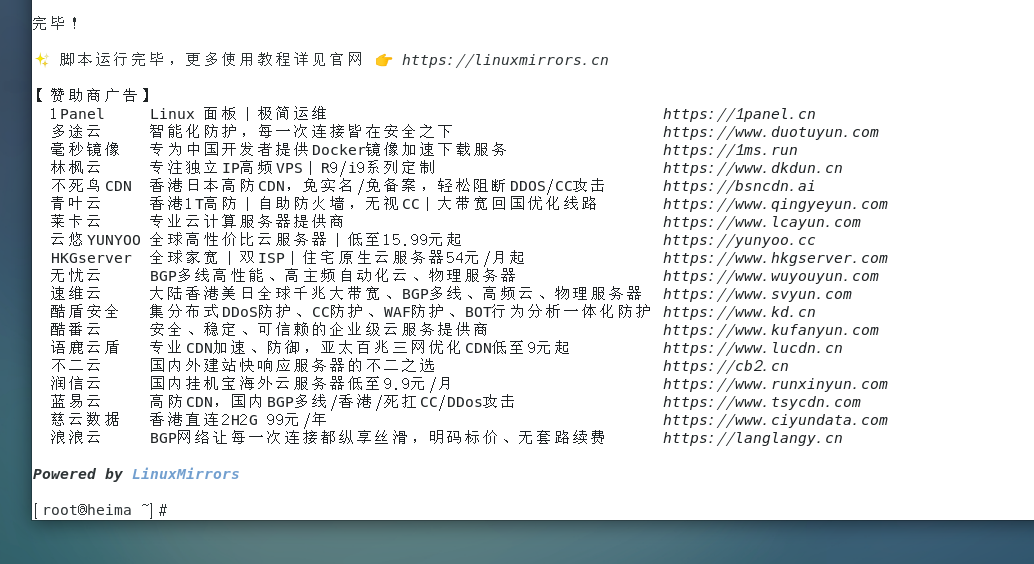Click the https://1ms.run URL
The image size is (1034, 564).
coord(730,150)
